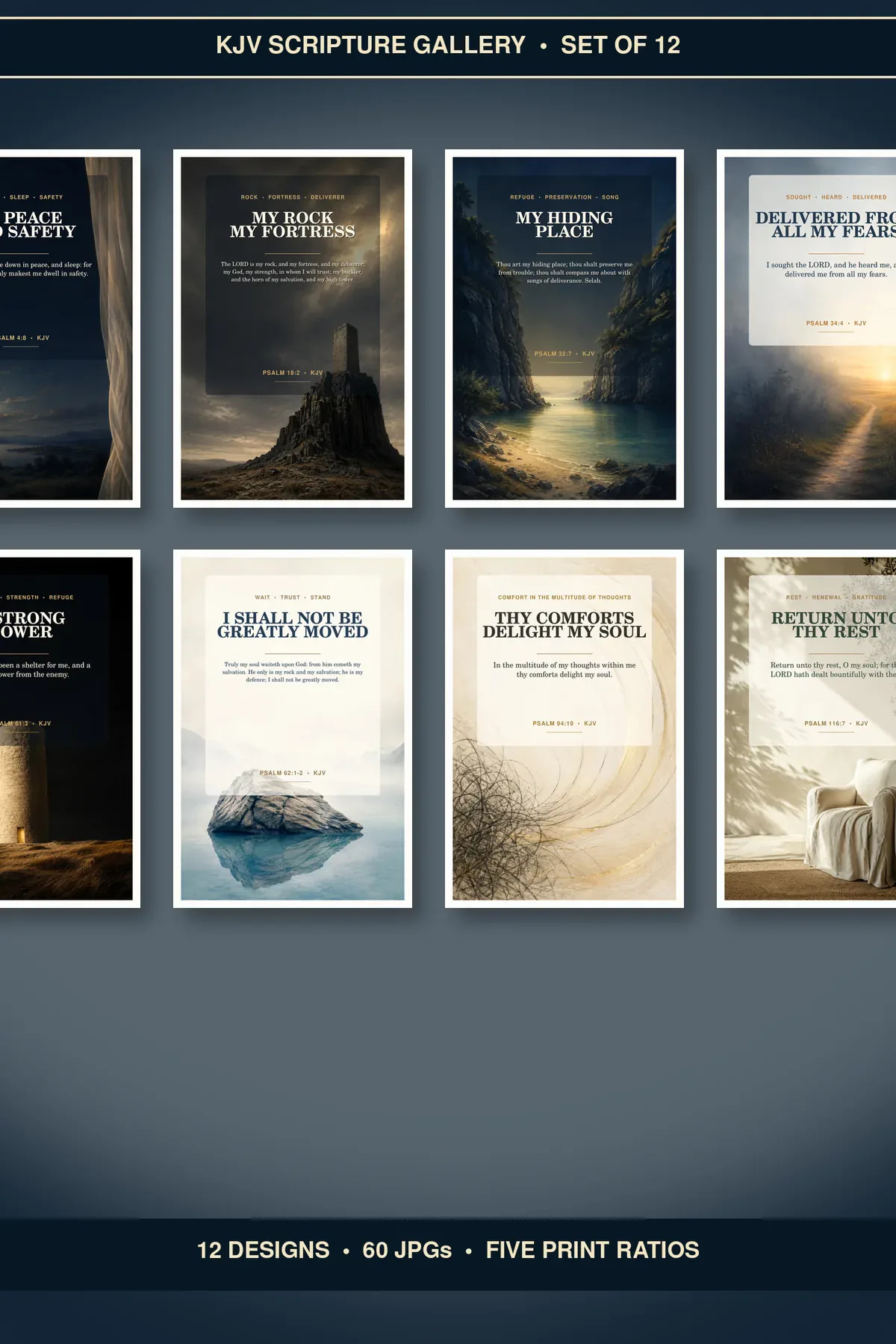
Task: Click 'In the multitude of my thoughts' verse
Action: (x=564, y=670)
